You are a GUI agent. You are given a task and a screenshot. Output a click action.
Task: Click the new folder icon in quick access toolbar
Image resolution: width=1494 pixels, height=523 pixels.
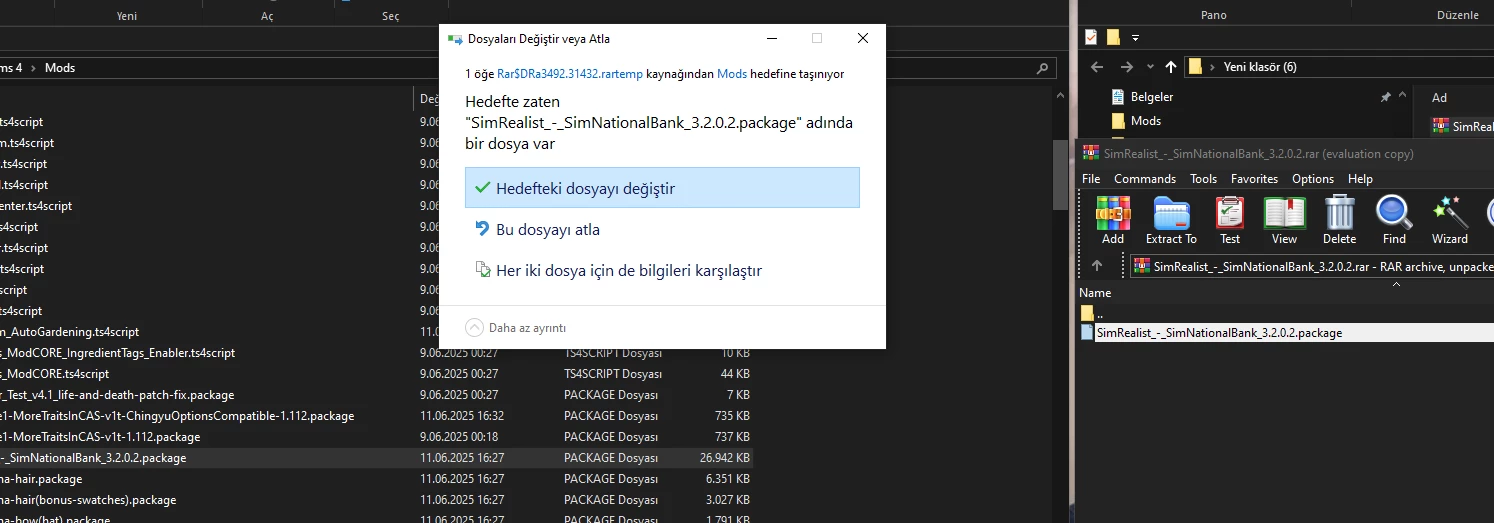[1113, 37]
